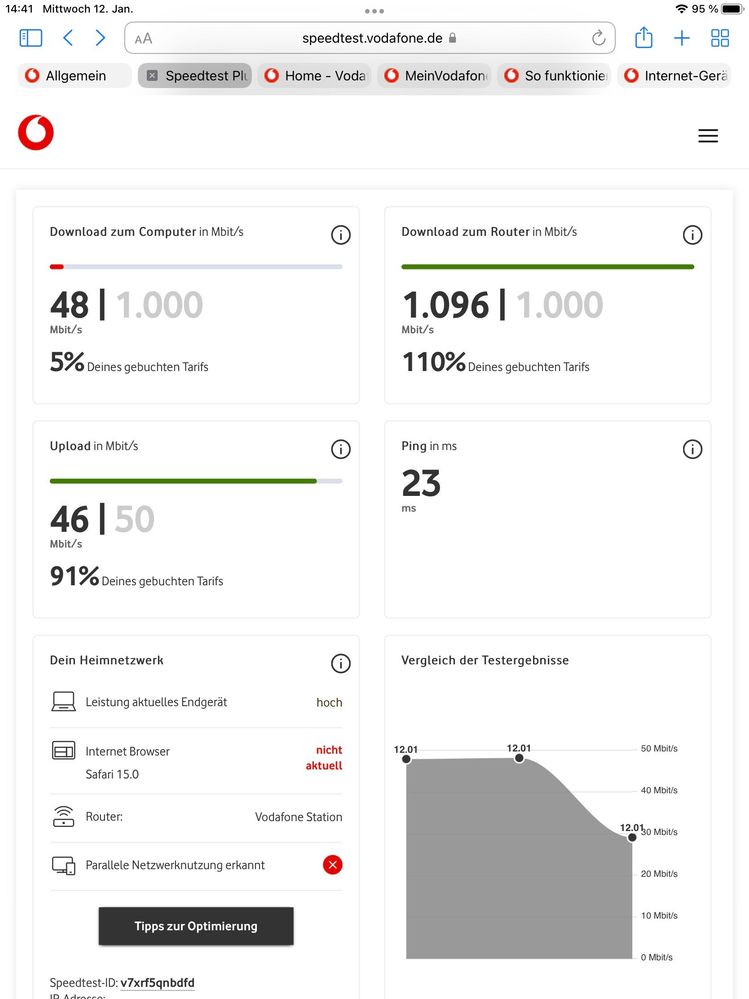
Task: Tap the speedtest.vodafone.de address field
Action: point(370,38)
